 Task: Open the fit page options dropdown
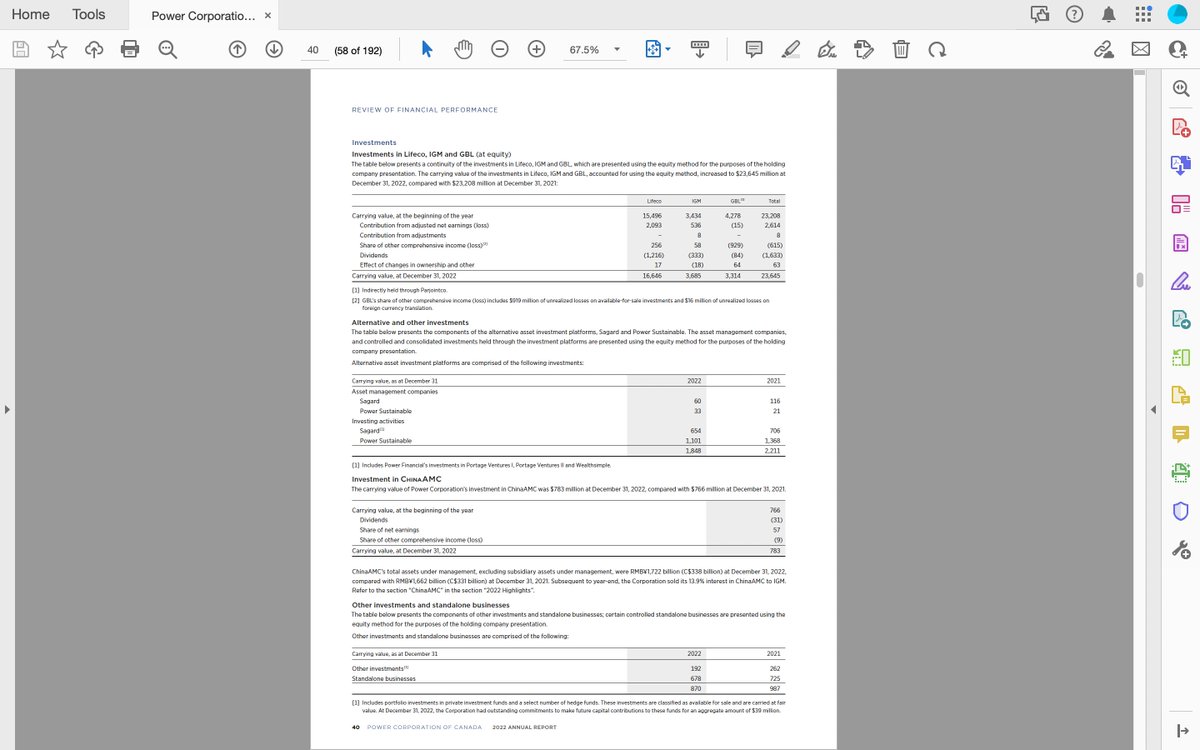[657, 49]
